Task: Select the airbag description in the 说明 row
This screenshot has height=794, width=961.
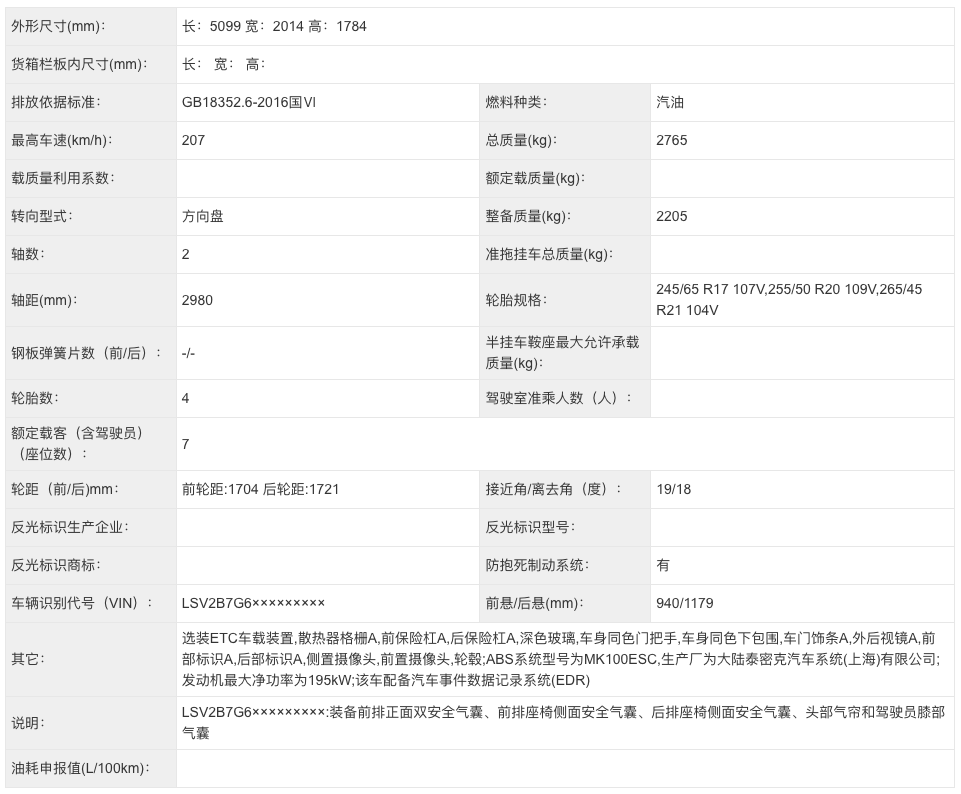Action: (563, 722)
